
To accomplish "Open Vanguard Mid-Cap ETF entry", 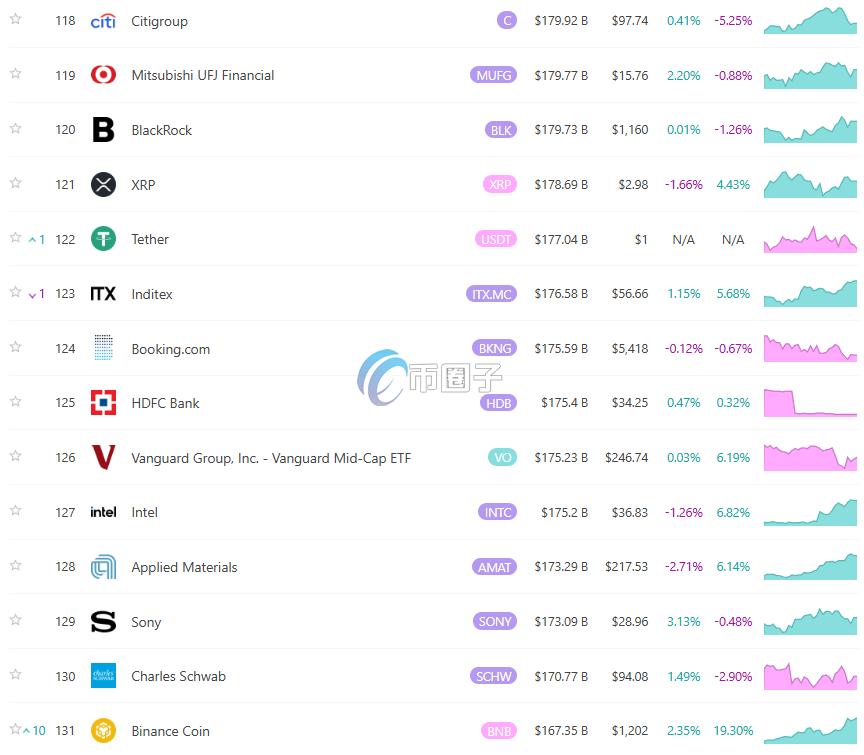I will [x=271, y=458].
